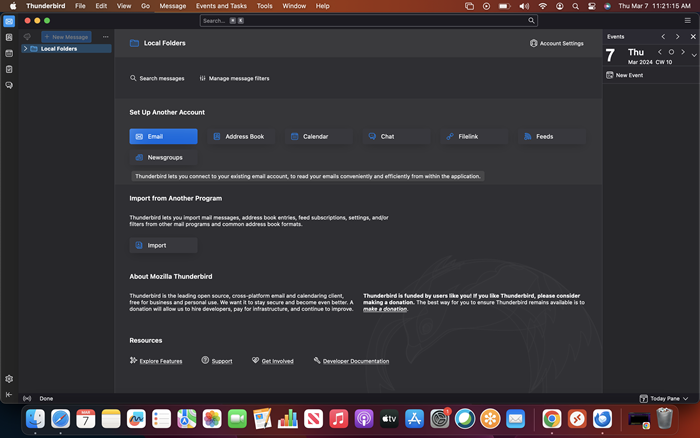The width and height of the screenshot is (700, 438).
Task: Open Events and Tasks menu
Action: tap(221, 6)
